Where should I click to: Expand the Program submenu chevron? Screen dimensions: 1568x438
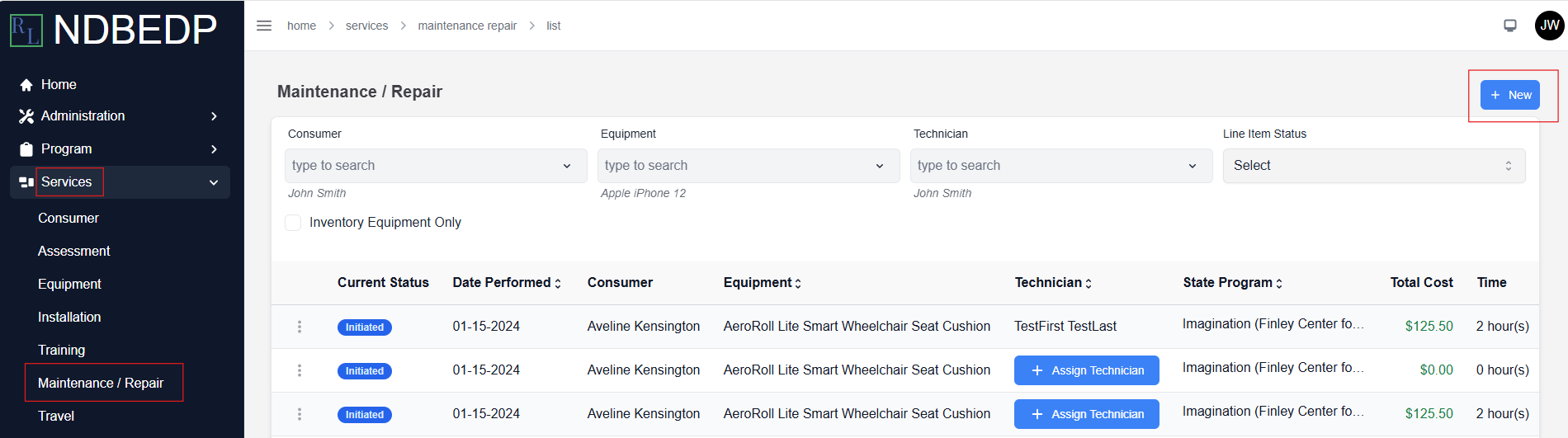click(x=215, y=149)
